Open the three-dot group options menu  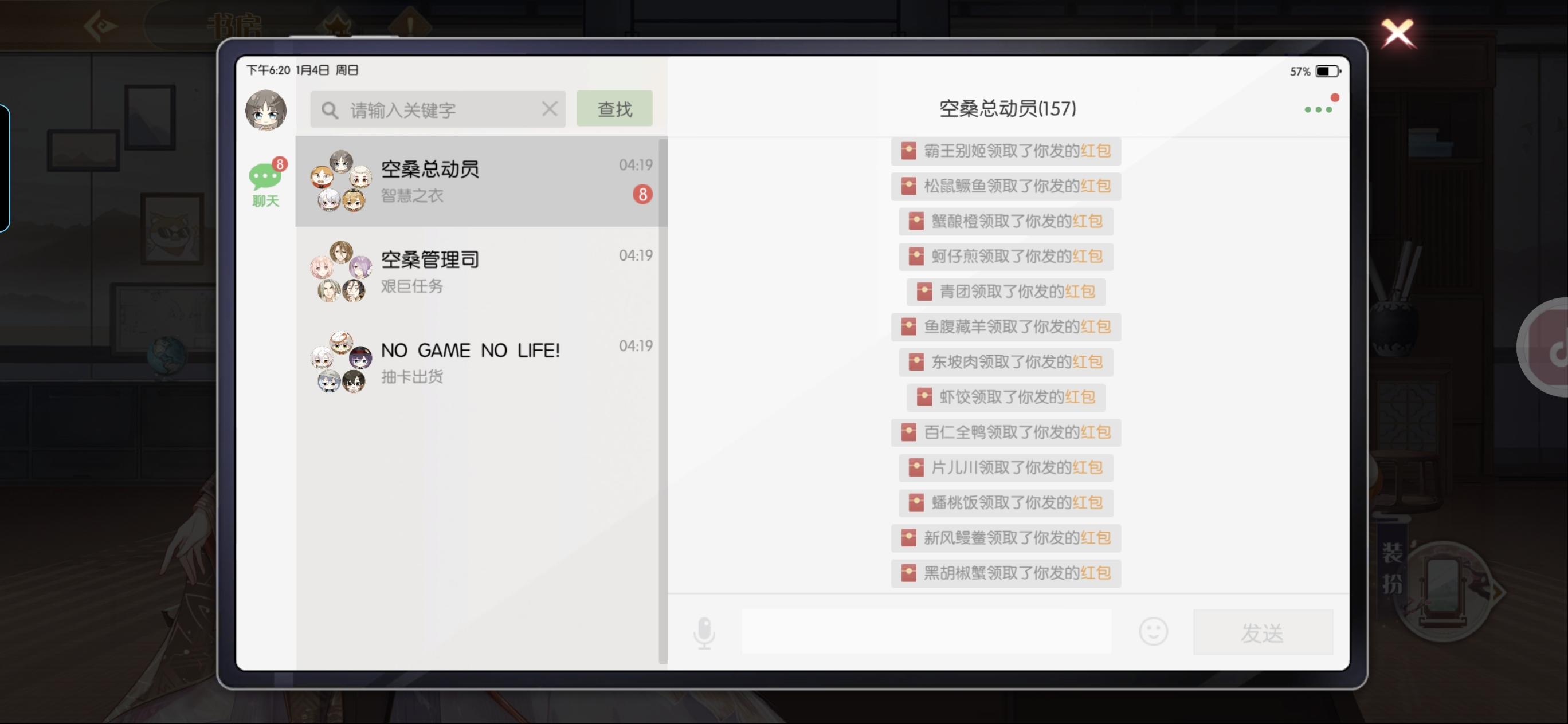[x=1318, y=109]
